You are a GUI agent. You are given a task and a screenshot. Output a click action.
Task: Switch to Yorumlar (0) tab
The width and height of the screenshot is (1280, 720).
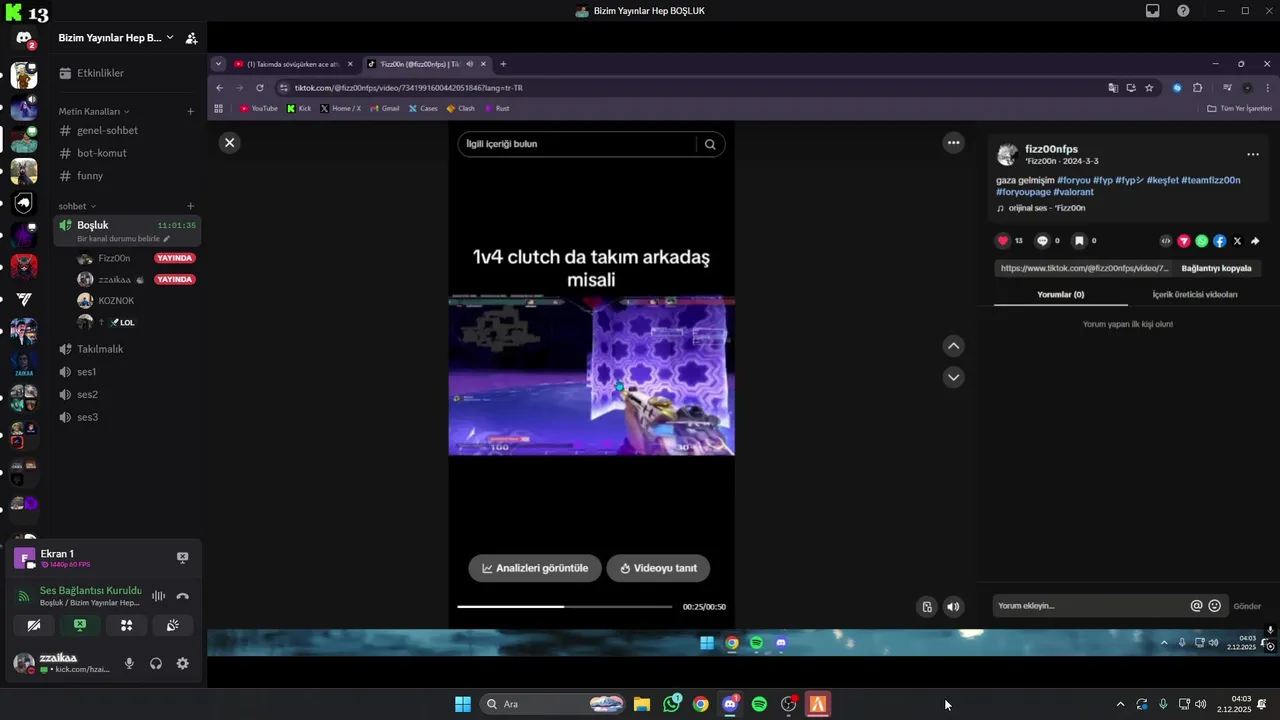pyautogui.click(x=1060, y=295)
